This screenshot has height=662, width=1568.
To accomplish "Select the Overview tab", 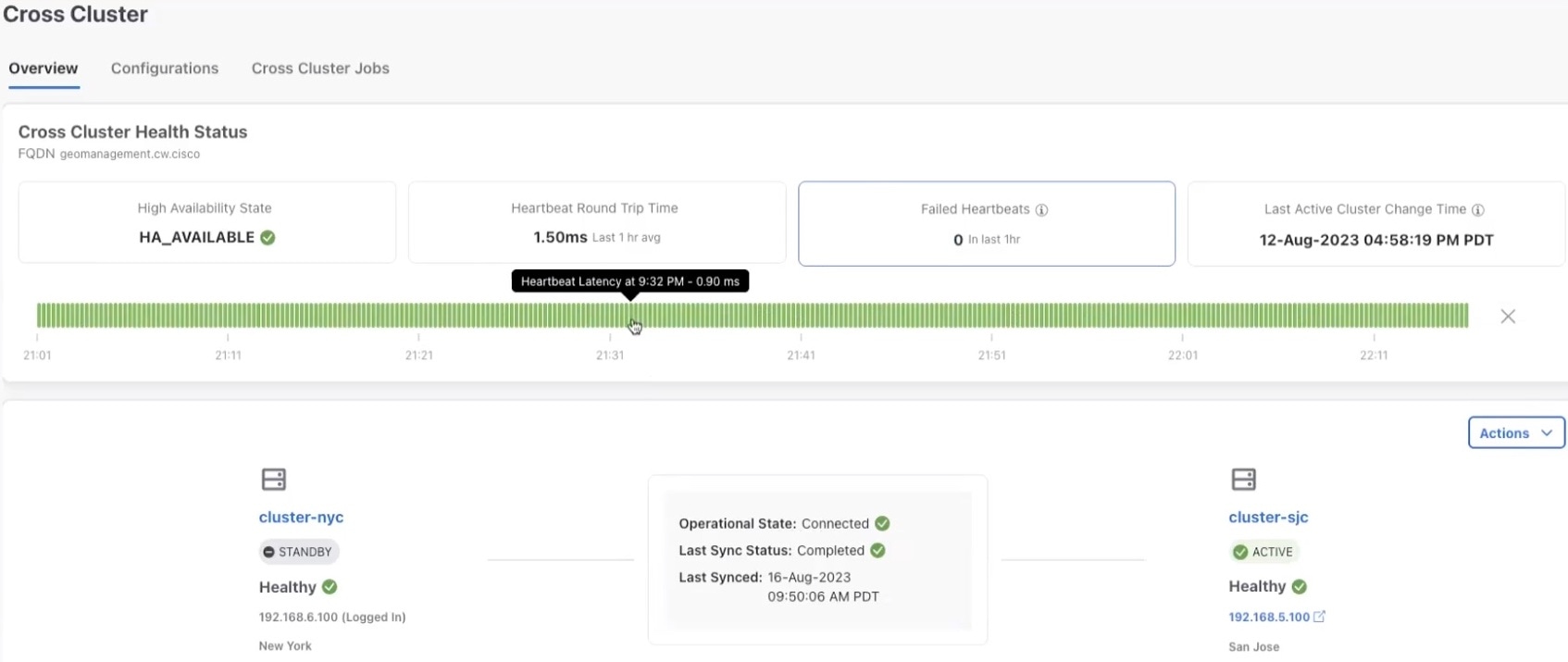I will 44,69.
